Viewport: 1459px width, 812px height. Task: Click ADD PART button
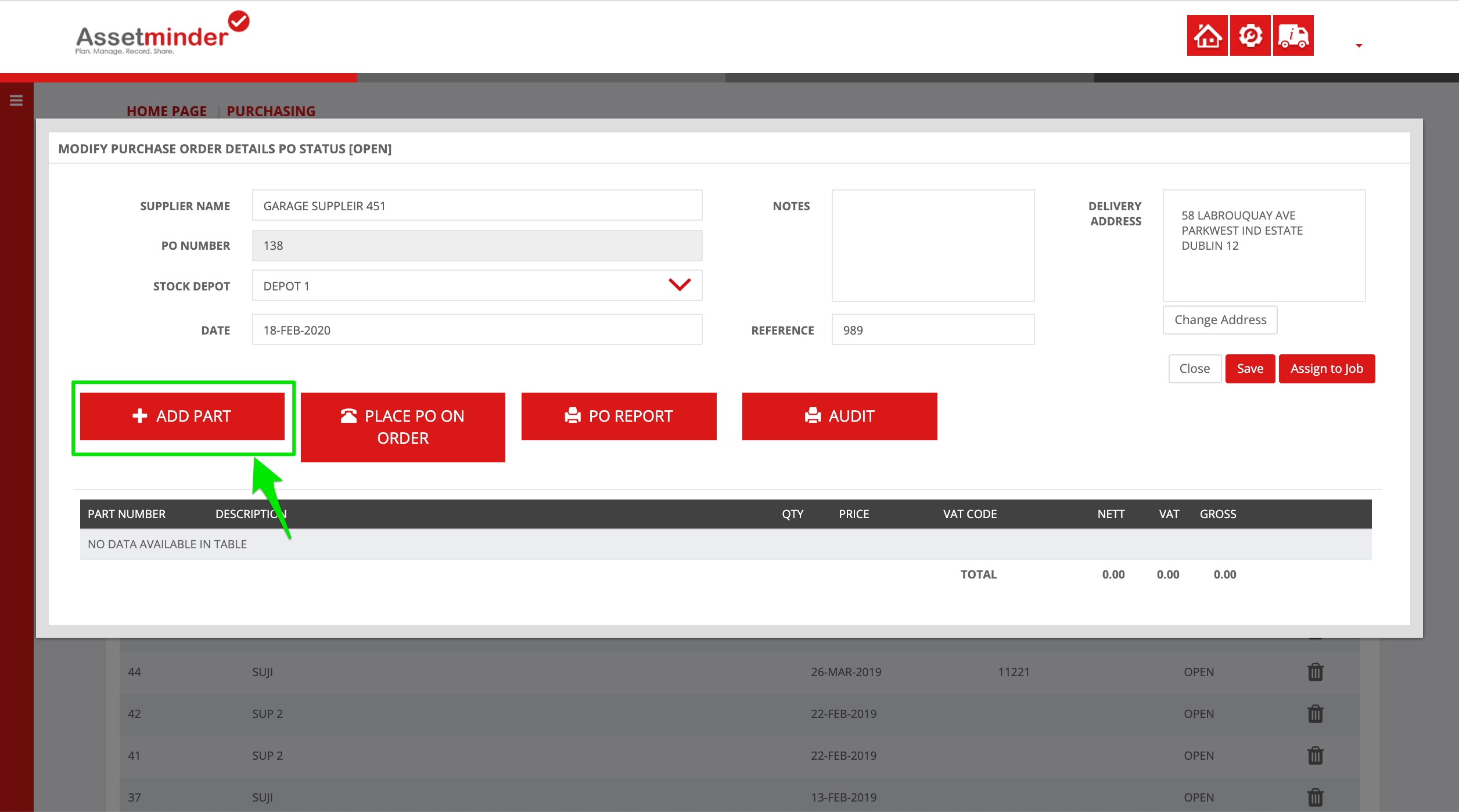click(x=182, y=416)
